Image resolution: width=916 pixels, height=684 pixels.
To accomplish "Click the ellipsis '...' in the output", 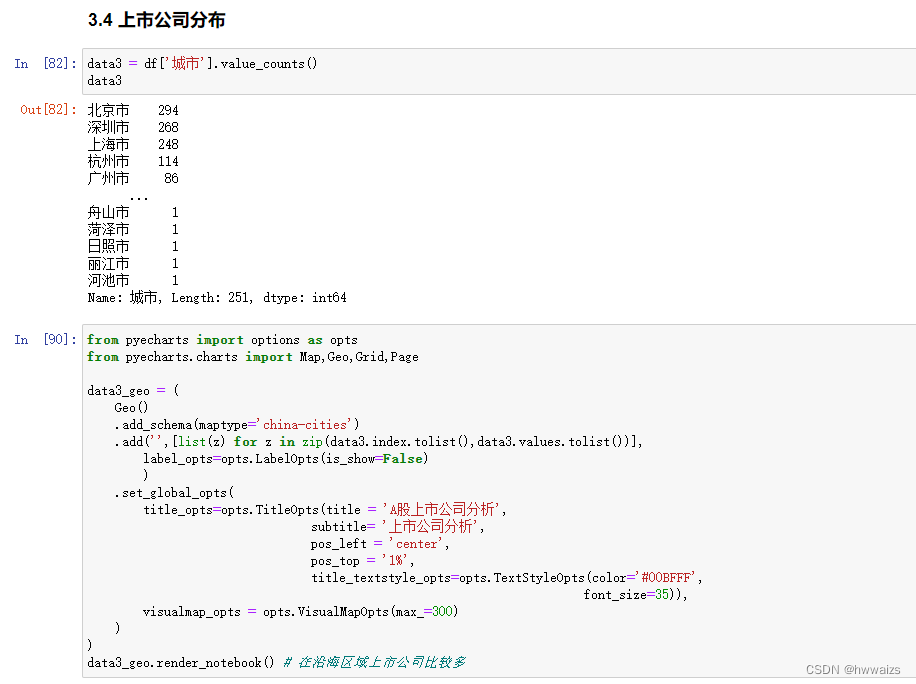I will tap(139, 198).
